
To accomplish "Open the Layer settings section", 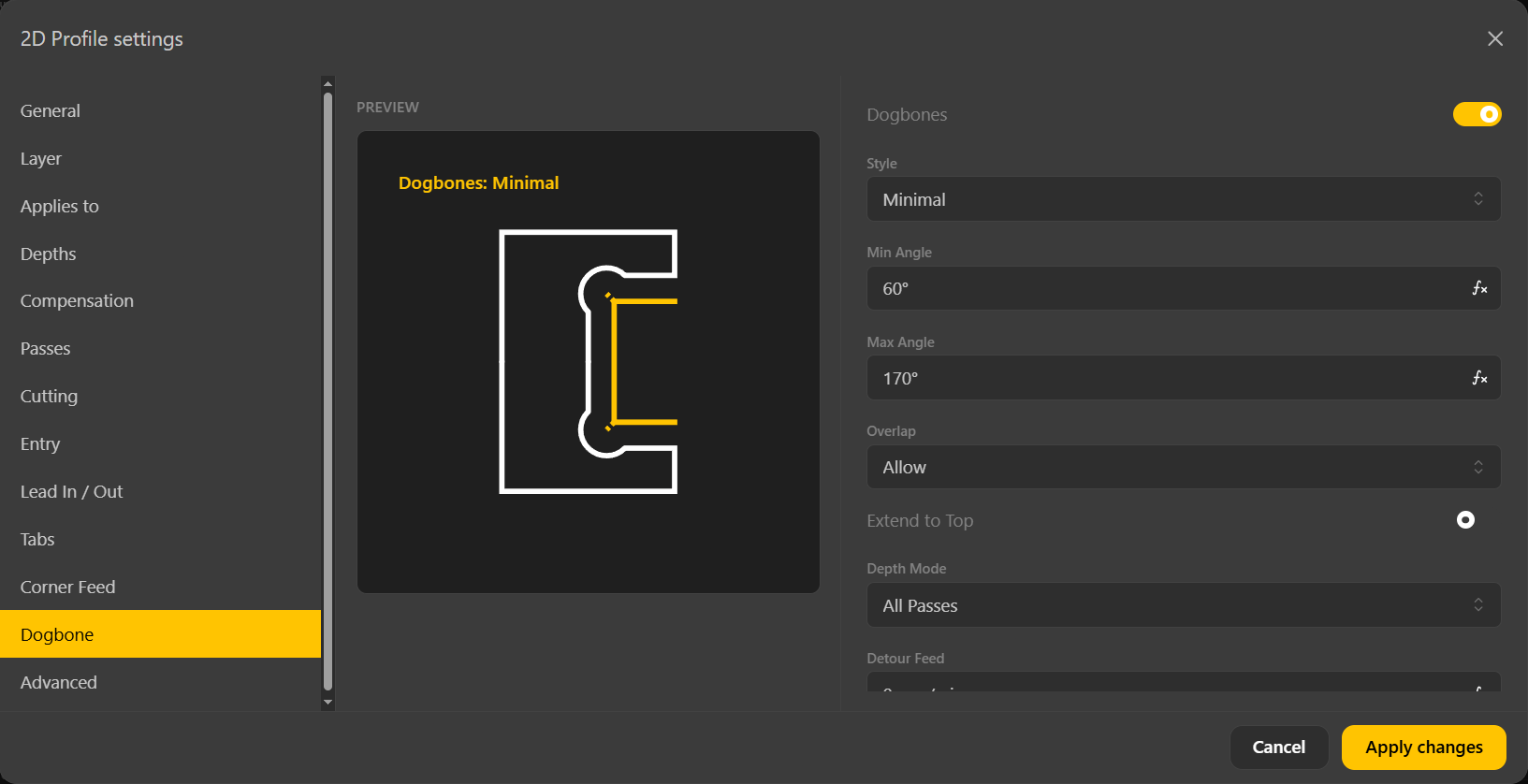I will (160, 159).
